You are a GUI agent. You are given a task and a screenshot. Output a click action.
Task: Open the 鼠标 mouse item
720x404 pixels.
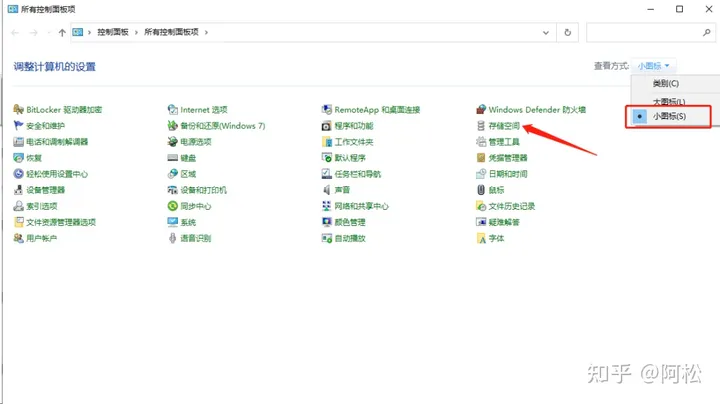(496, 190)
